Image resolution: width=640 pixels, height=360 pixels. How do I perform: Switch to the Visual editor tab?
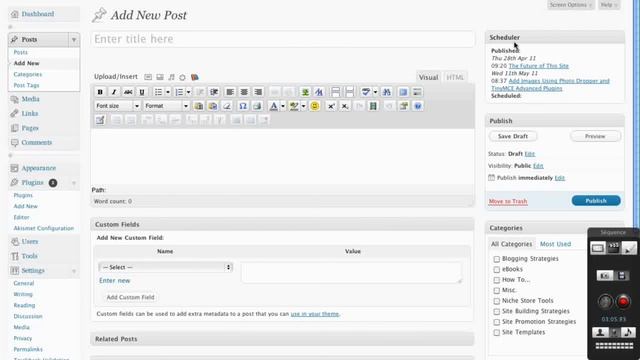(x=428, y=77)
